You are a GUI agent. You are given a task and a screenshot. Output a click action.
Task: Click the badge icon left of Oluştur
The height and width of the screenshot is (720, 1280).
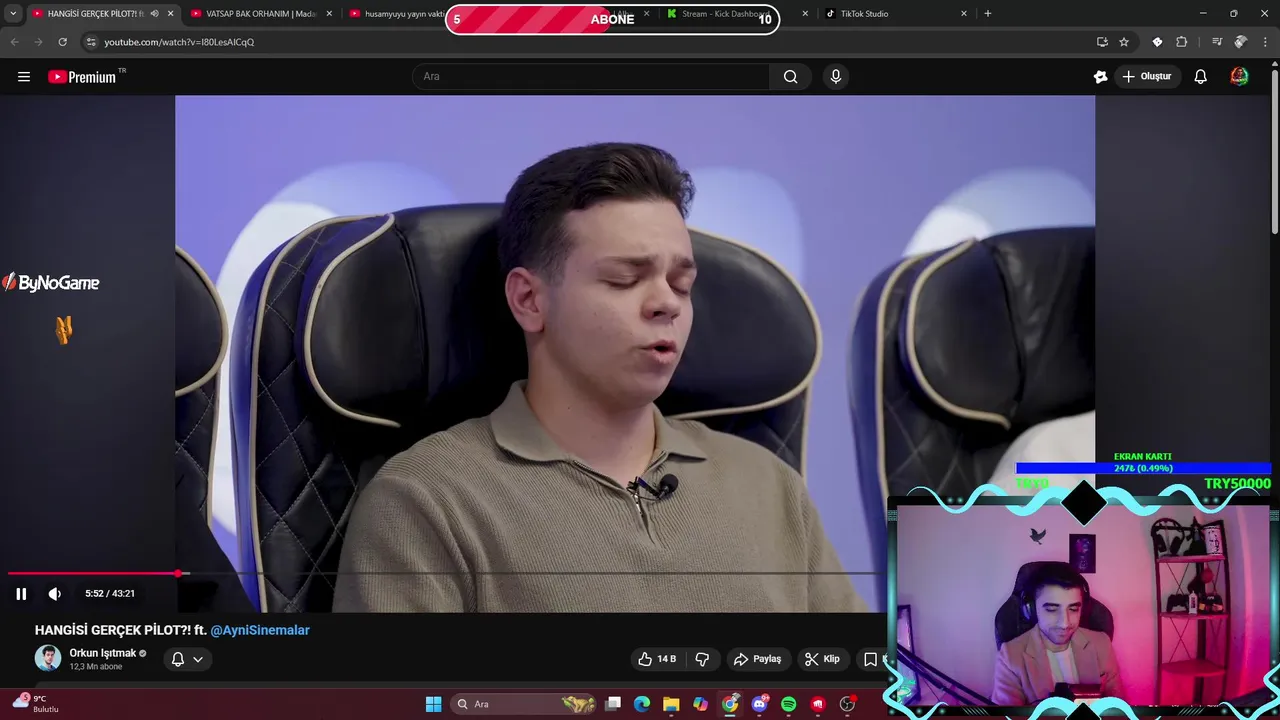click(x=1100, y=77)
